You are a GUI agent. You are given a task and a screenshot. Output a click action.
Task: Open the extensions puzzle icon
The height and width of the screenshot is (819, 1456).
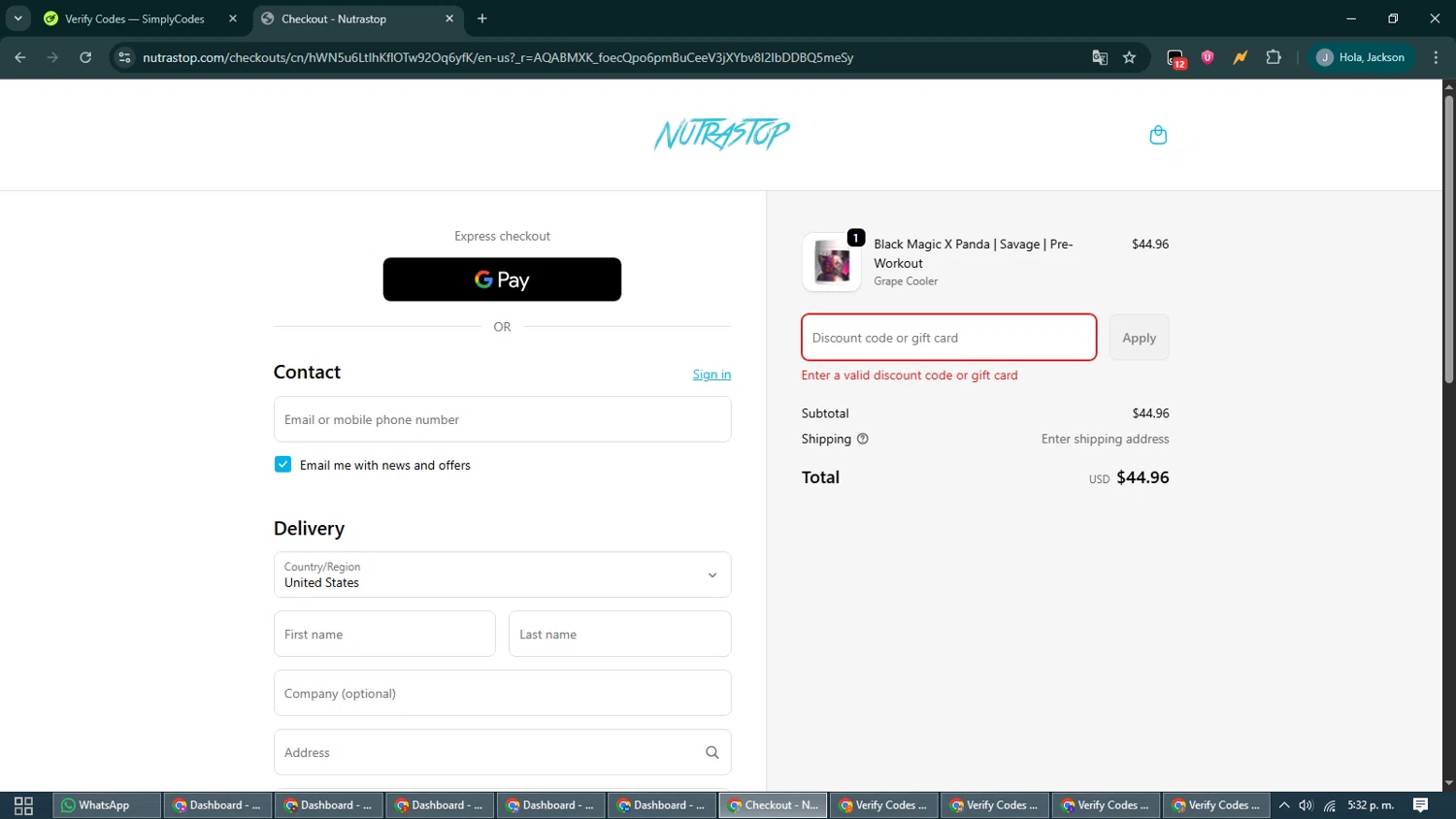[x=1274, y=57]
